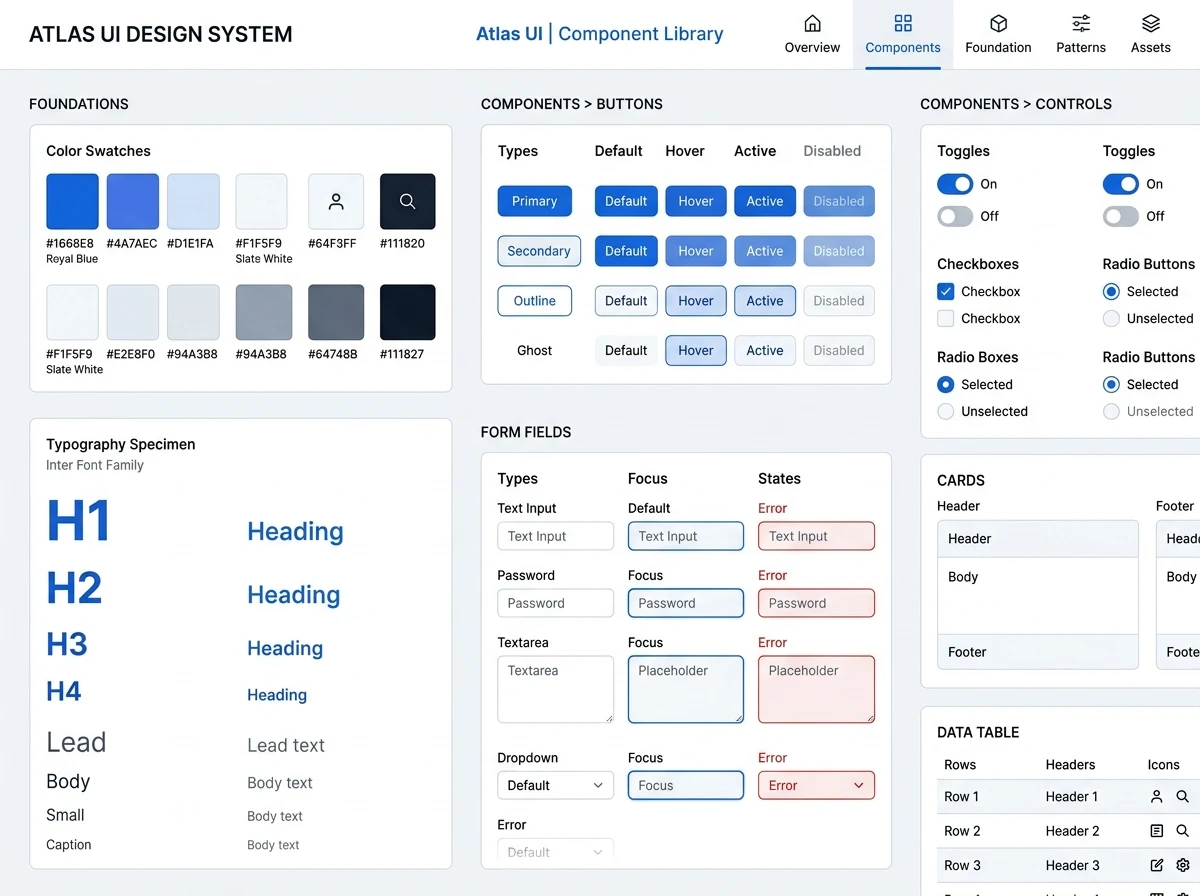Screen dimensions: 1200x896
Task: Click the Ghost type label
Action: (535, 350)
